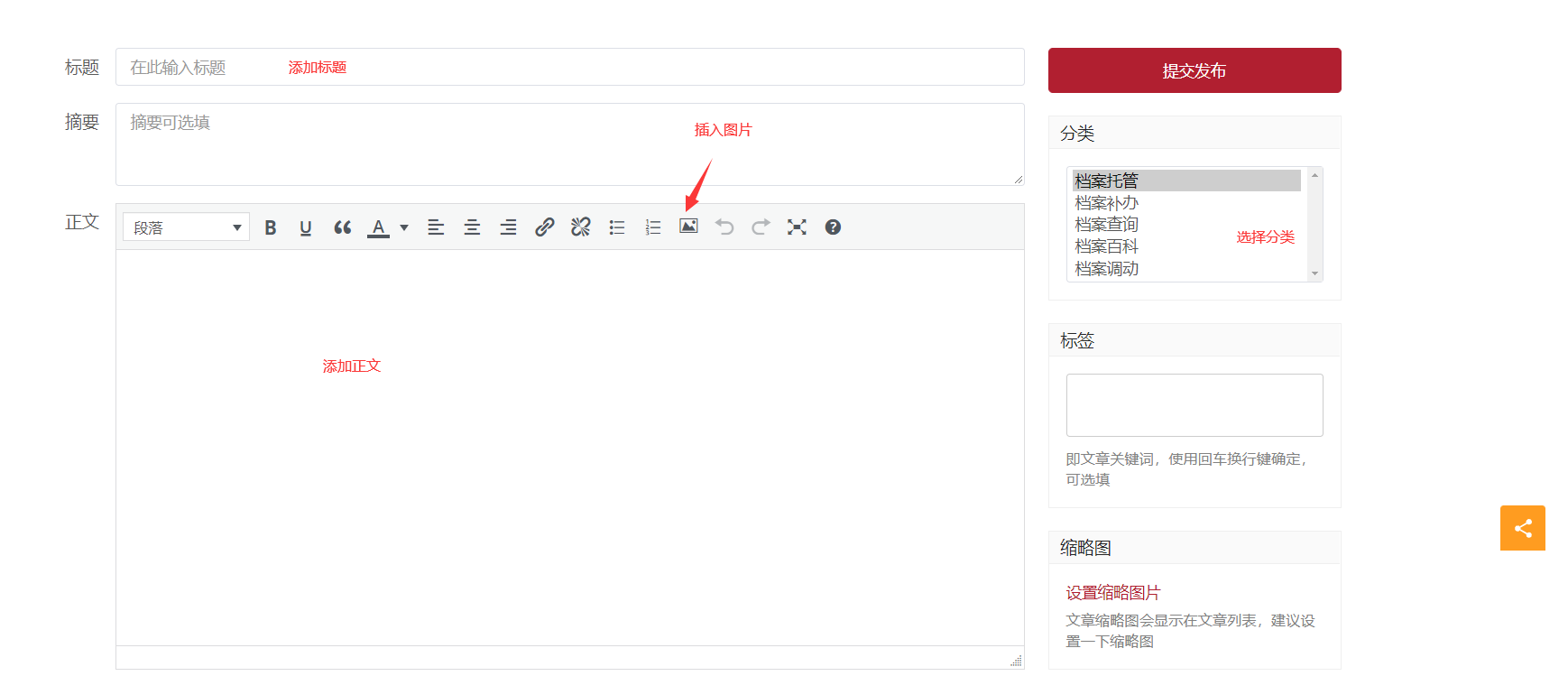Click 设置缩略图片 link
The image size is (1568, 676).
1113,593
